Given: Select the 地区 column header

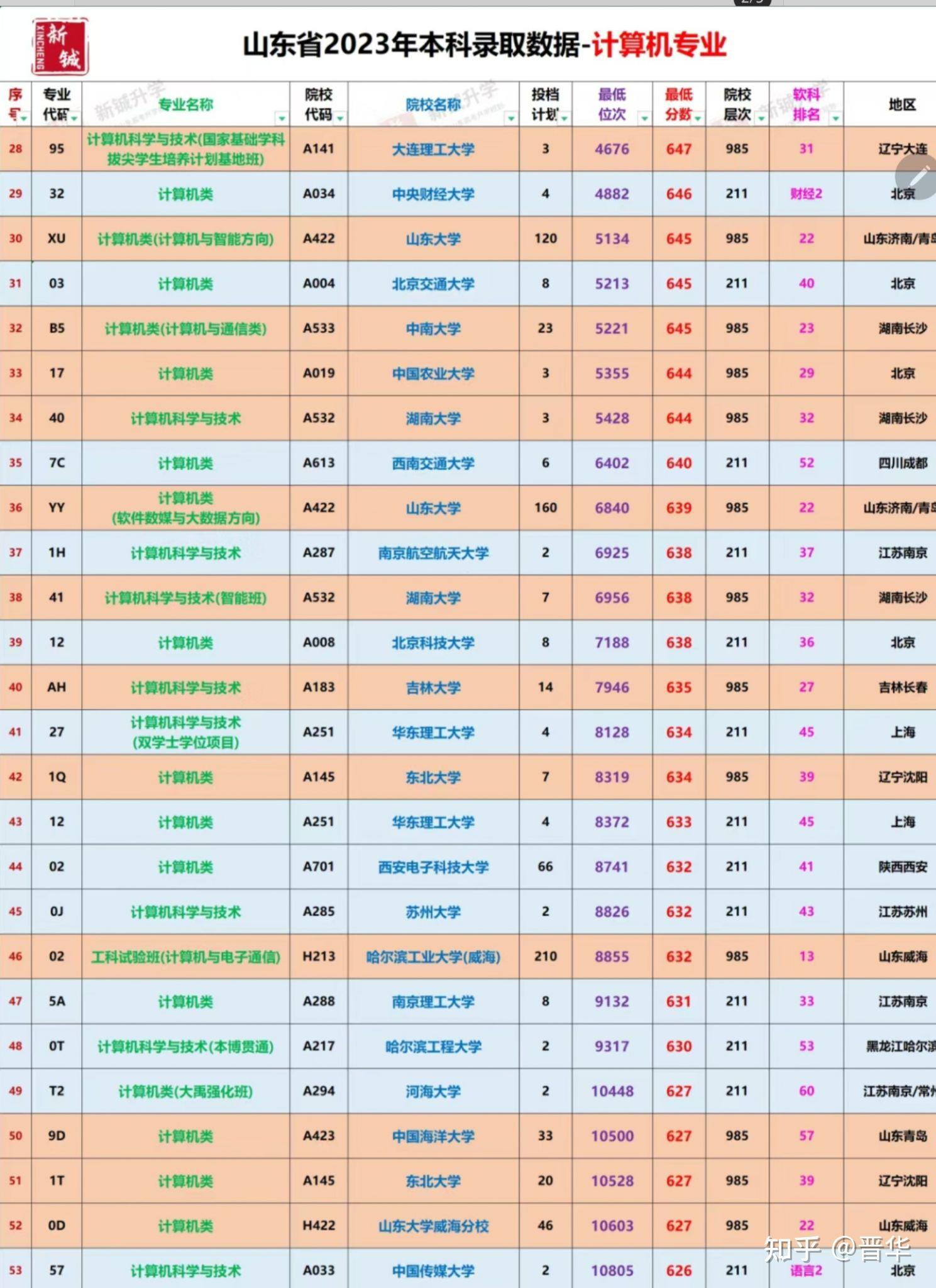Looking at the screenshot, I should (x=902, y=105).
